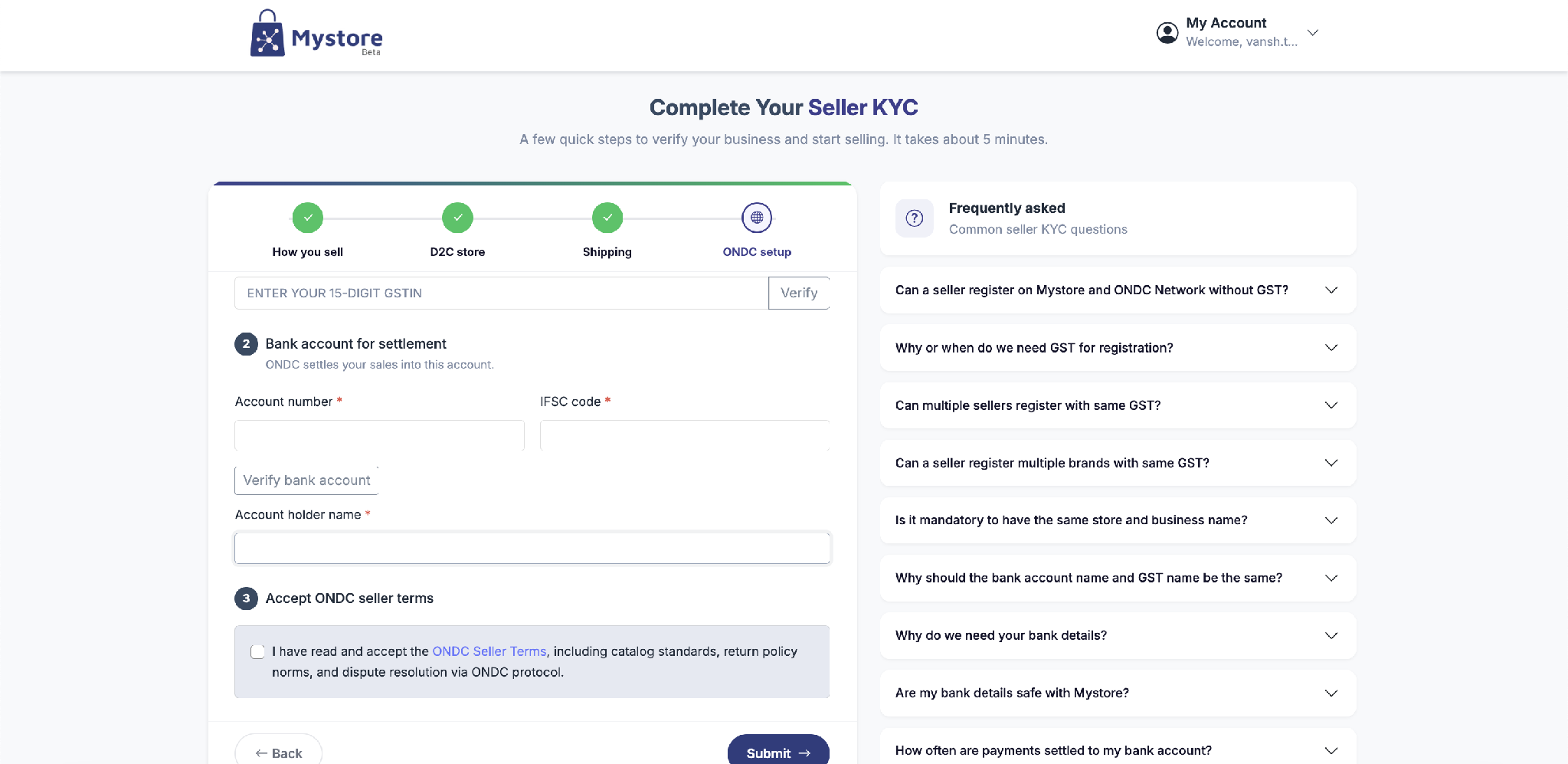This screenshot has width=1568, height=764.
Task: Expand FAQ on bank account and GST name
Action: pyautogui.click(x=1118, y=578)
